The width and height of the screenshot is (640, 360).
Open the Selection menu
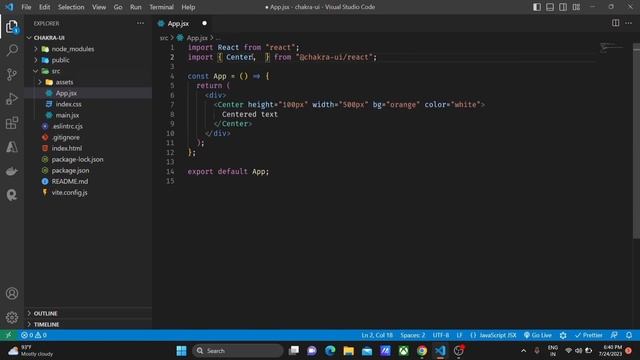71,7
